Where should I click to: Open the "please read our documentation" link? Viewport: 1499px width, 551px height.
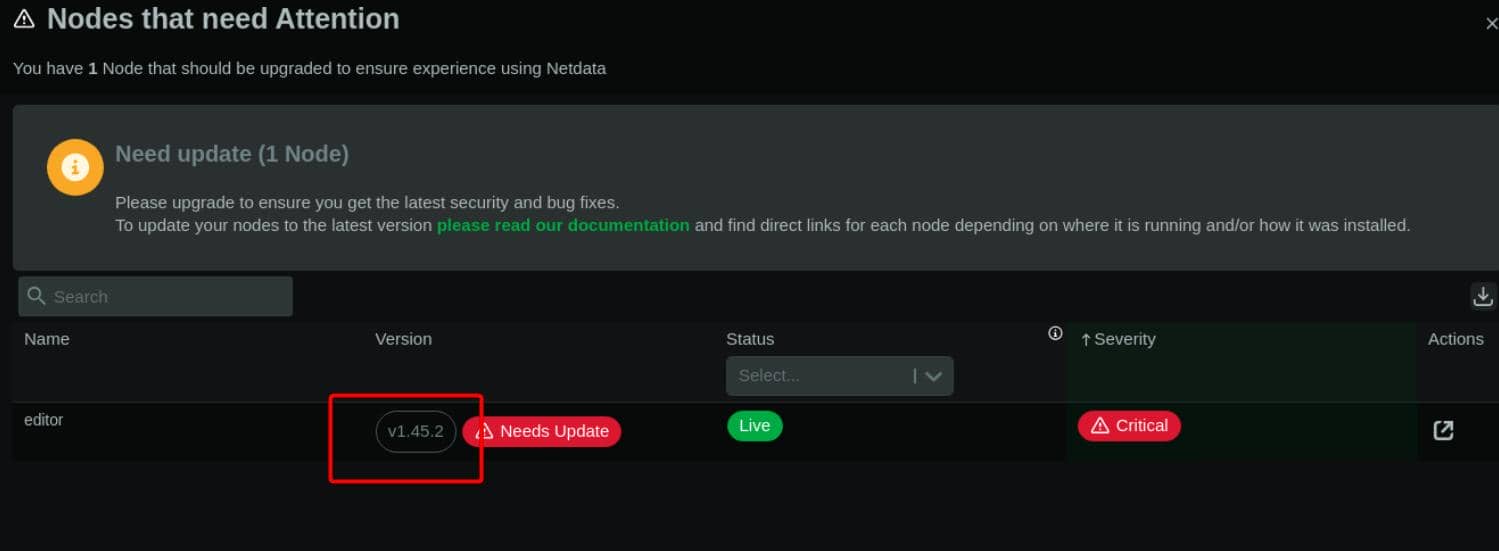(x=563, y=225)
